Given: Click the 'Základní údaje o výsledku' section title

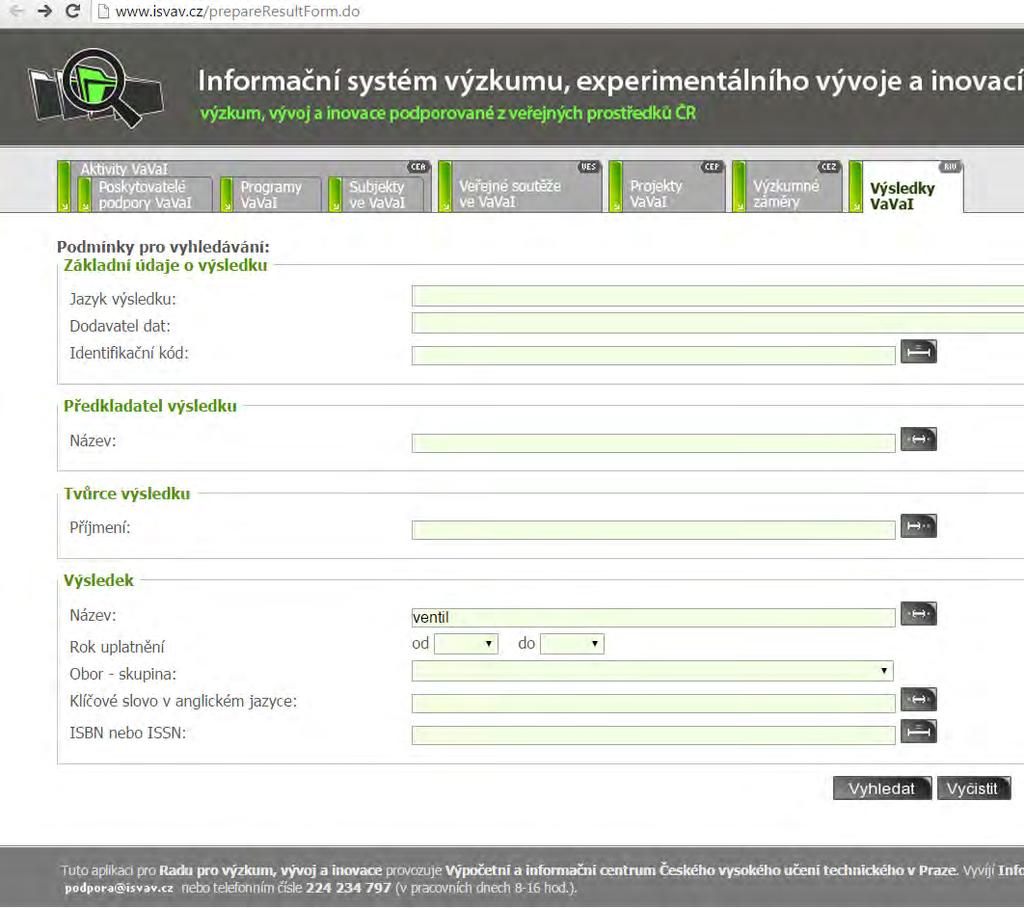Looking at the screenshot, I should pyautogui.click(x=165, y=265).
